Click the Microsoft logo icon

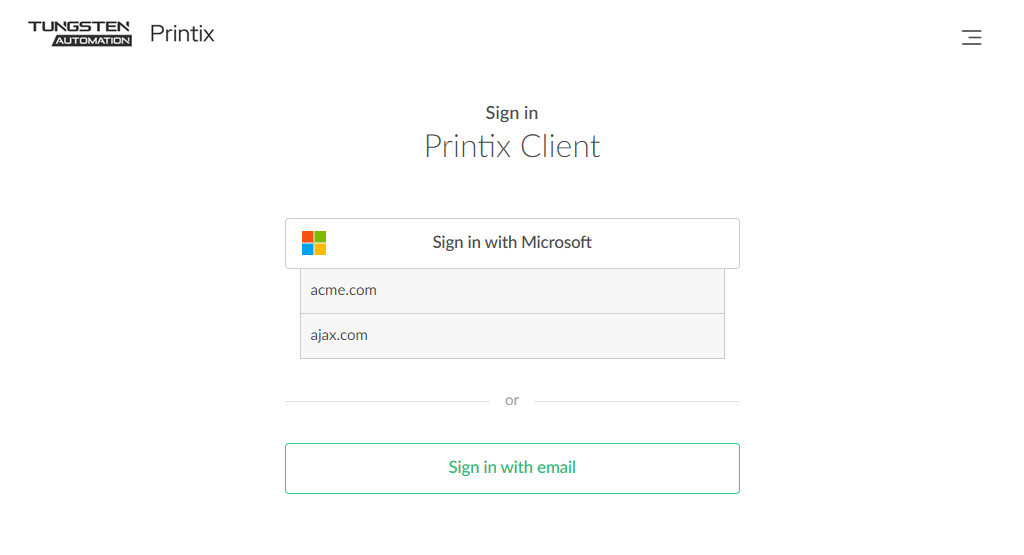pyautogui.click(x=314, y=243)
